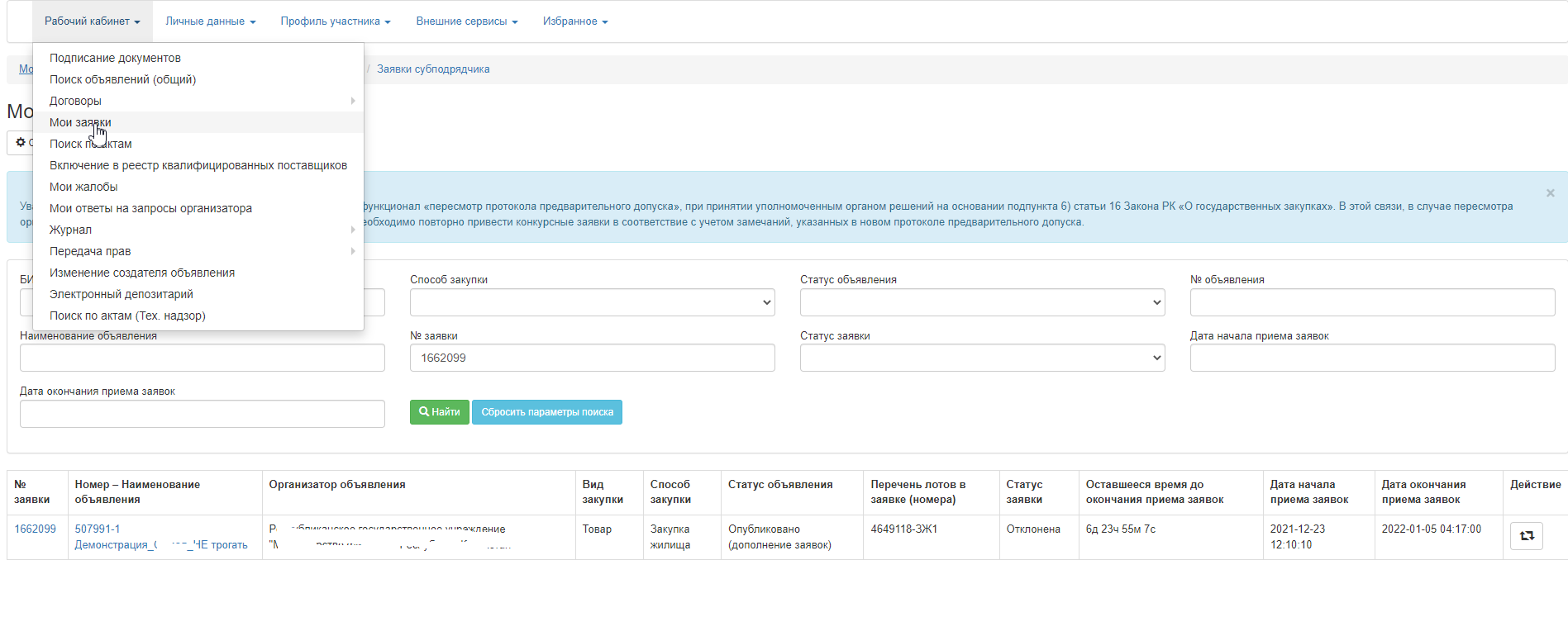The height and width of the screenshot is (636, 1568).
Task: Open the Статус объявления dropdown
Action: pyautogui.click(x=982, y=302)
